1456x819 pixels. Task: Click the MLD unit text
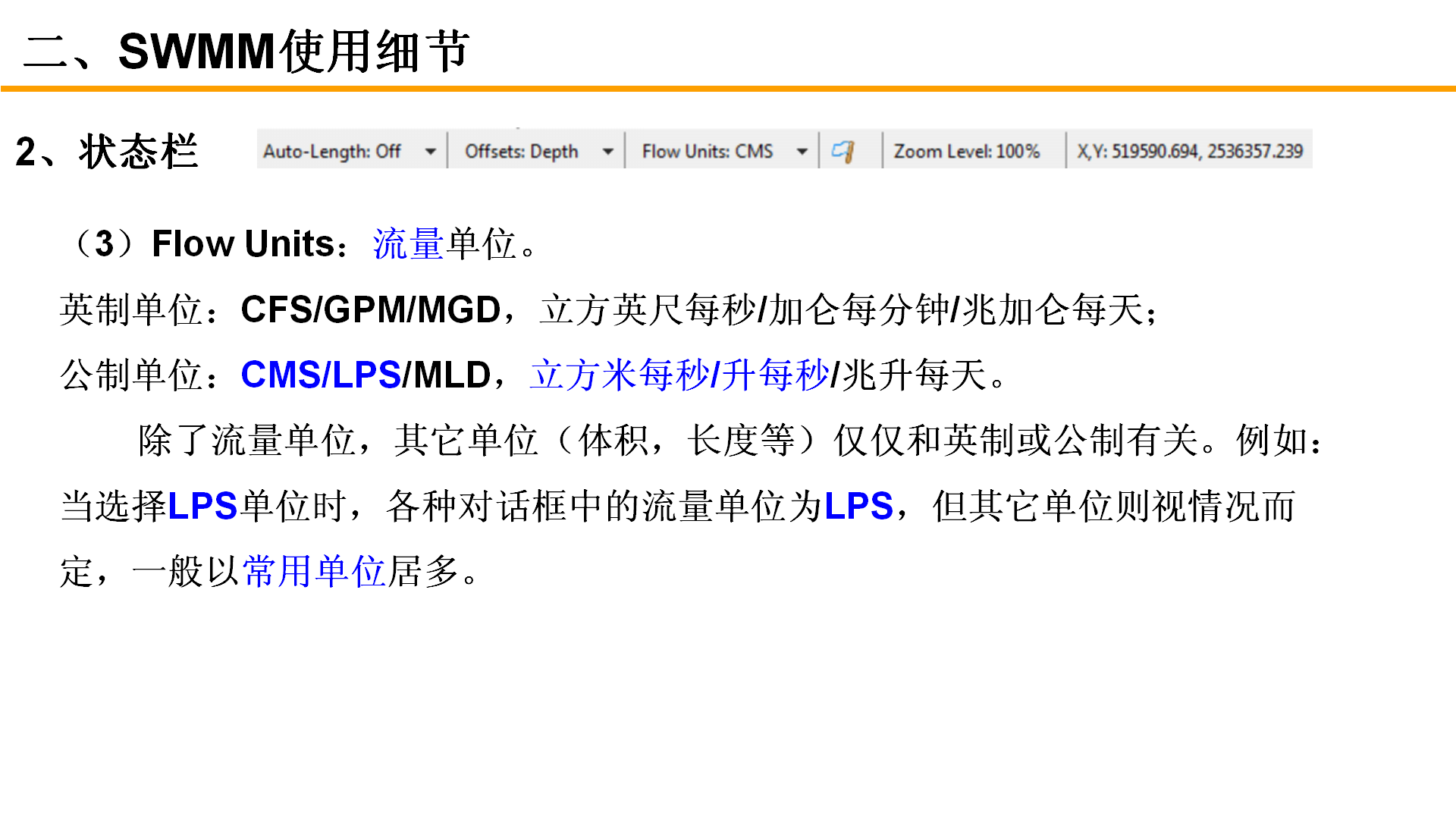point(452,375)
